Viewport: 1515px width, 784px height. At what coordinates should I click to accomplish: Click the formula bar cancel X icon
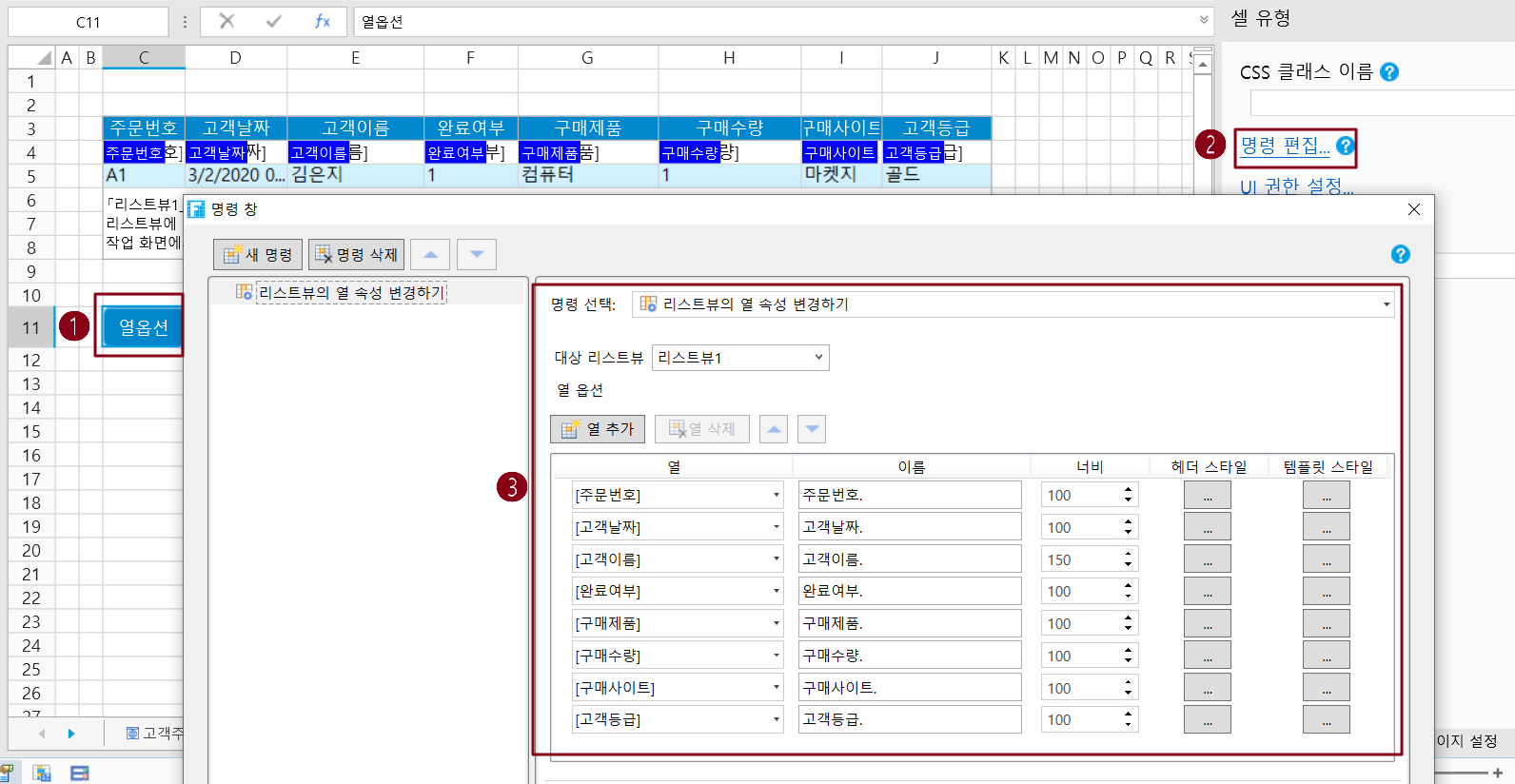pos(226,21)
